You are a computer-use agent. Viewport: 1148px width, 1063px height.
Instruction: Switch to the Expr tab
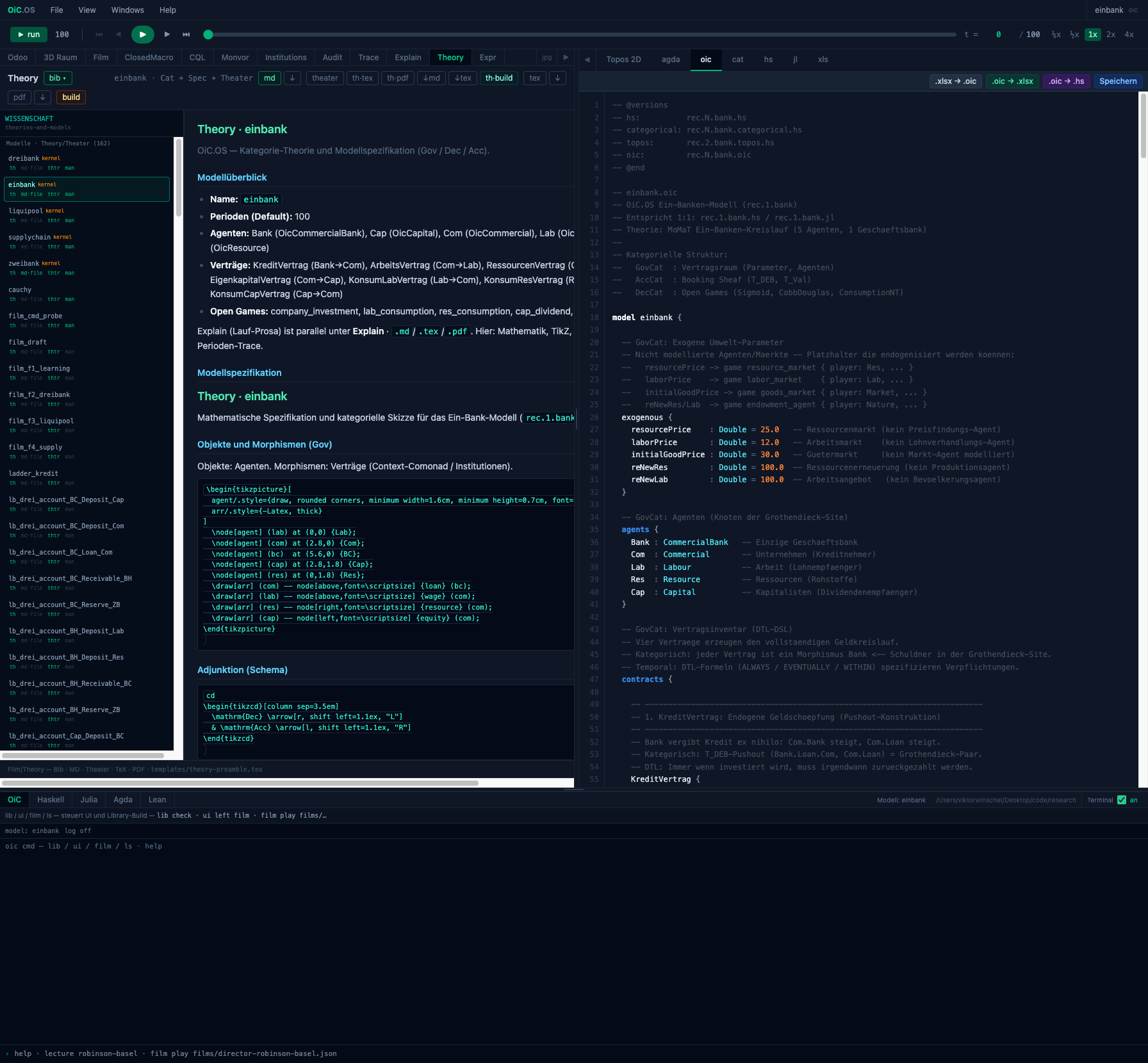(488, 58)
